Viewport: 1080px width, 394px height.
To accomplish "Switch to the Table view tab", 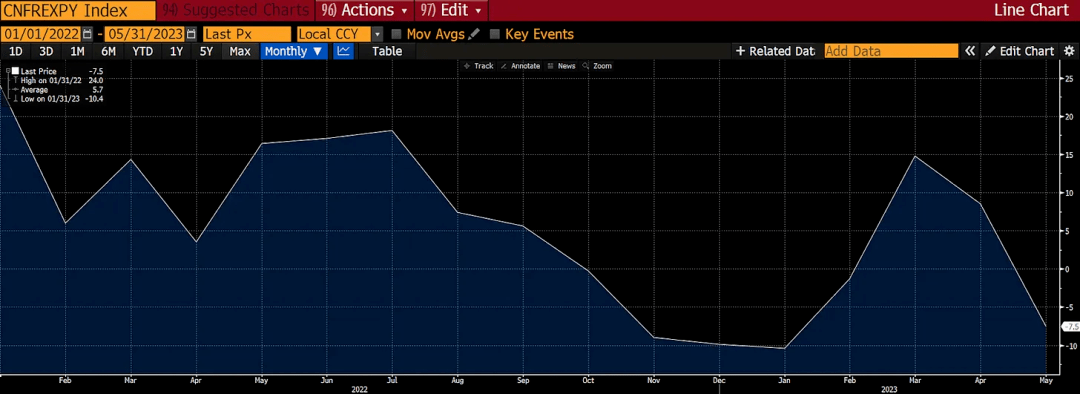I will tap(387, 51).
